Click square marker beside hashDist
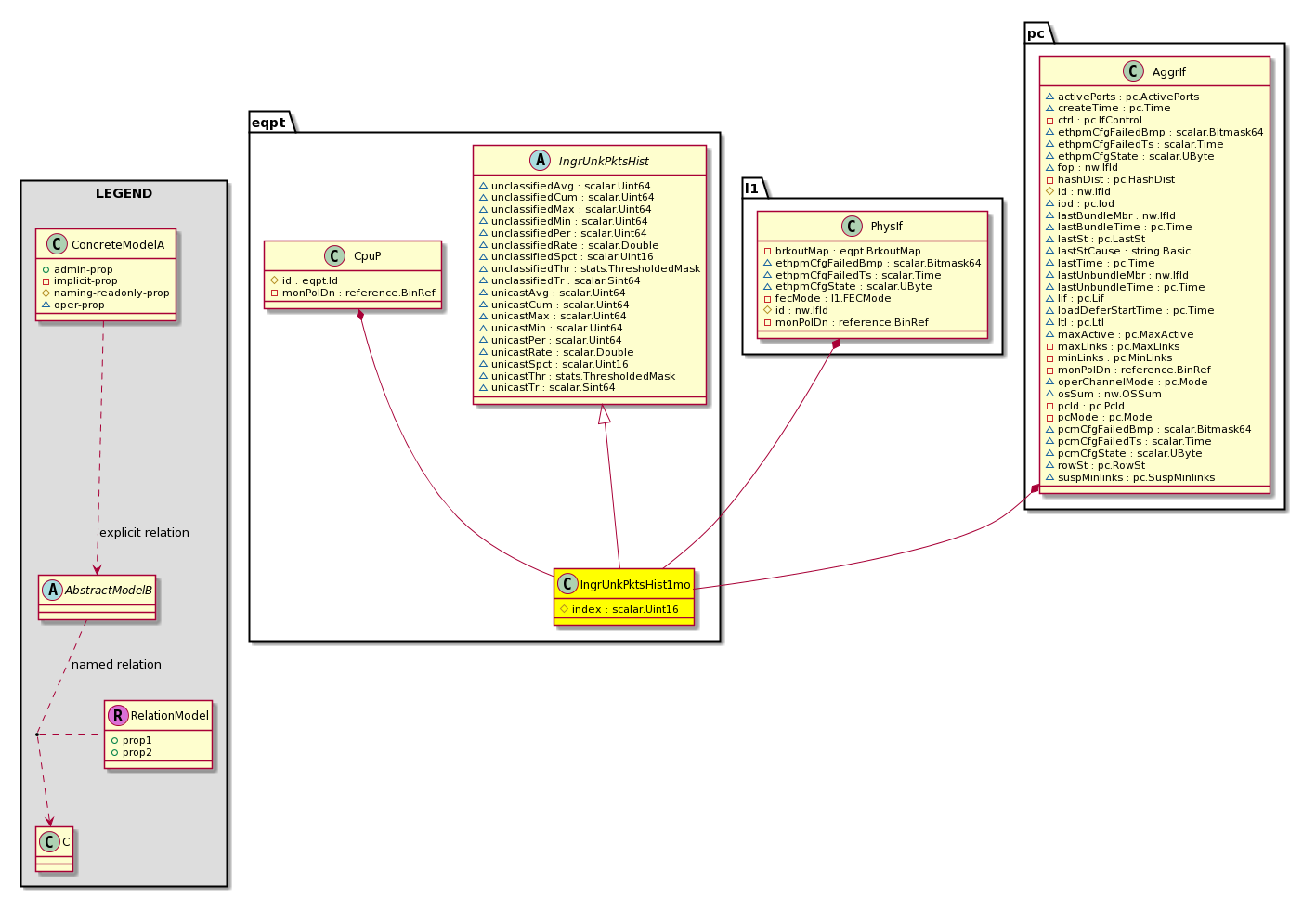The width and height of the screenshot is (1316, 910). [1049, 179]
